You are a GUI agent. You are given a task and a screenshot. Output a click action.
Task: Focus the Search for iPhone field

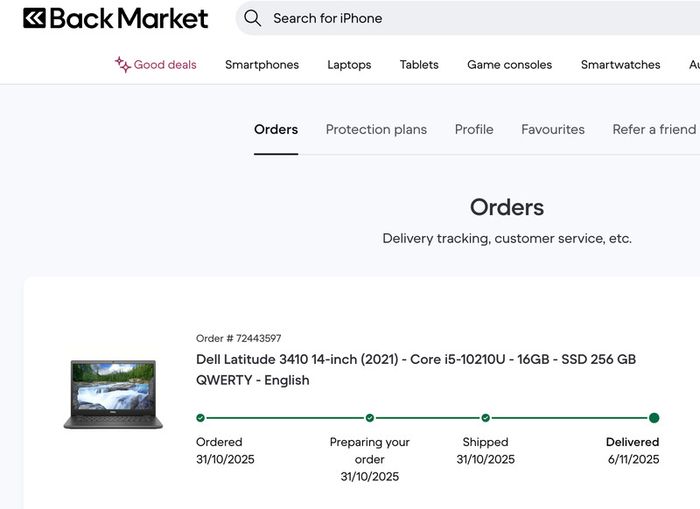point(467,18)
